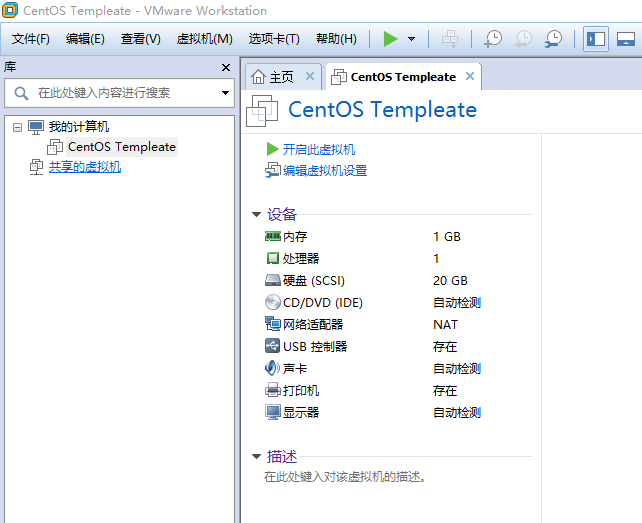
Task: Open the 选项卡(T) menu
Action: tap(274, 39)
